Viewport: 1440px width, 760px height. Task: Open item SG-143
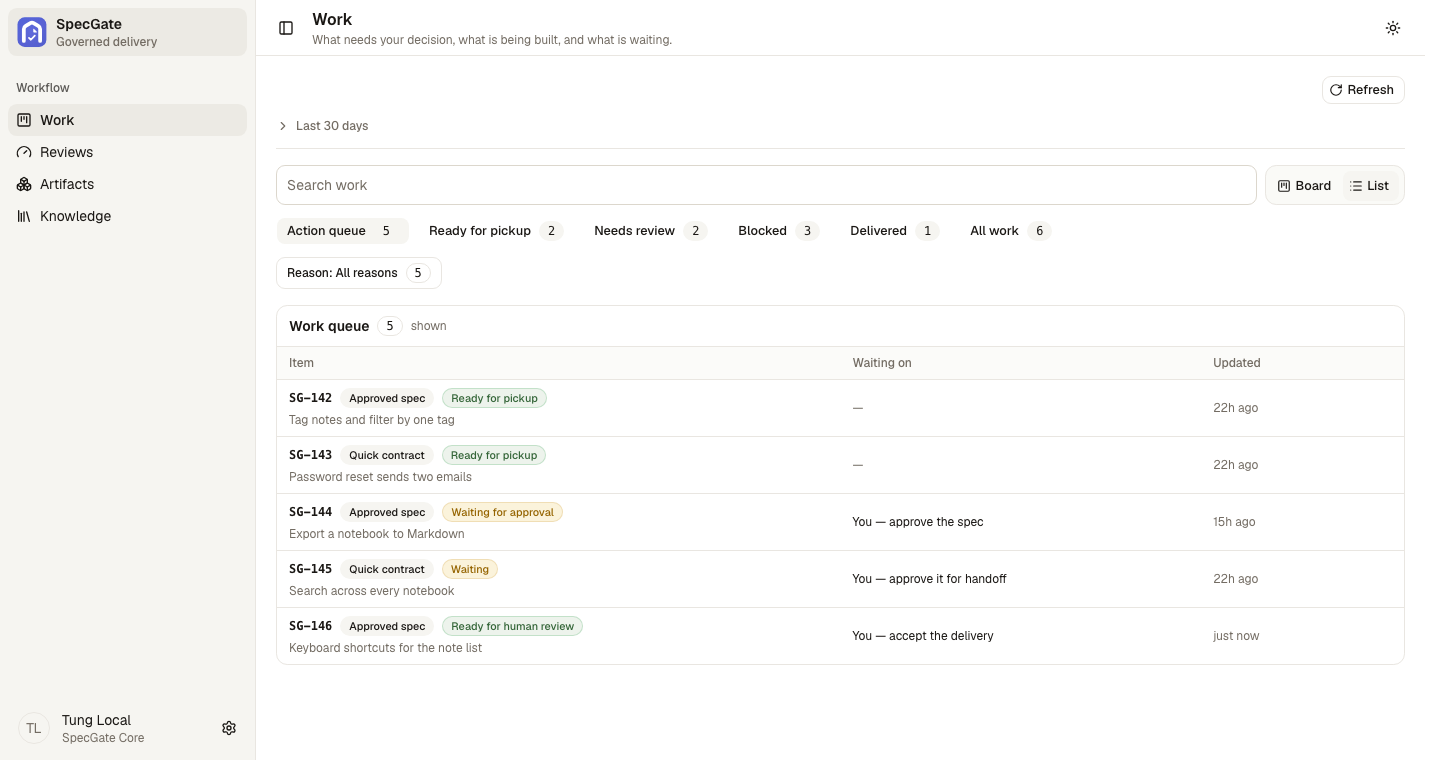[x=840, y=465]
